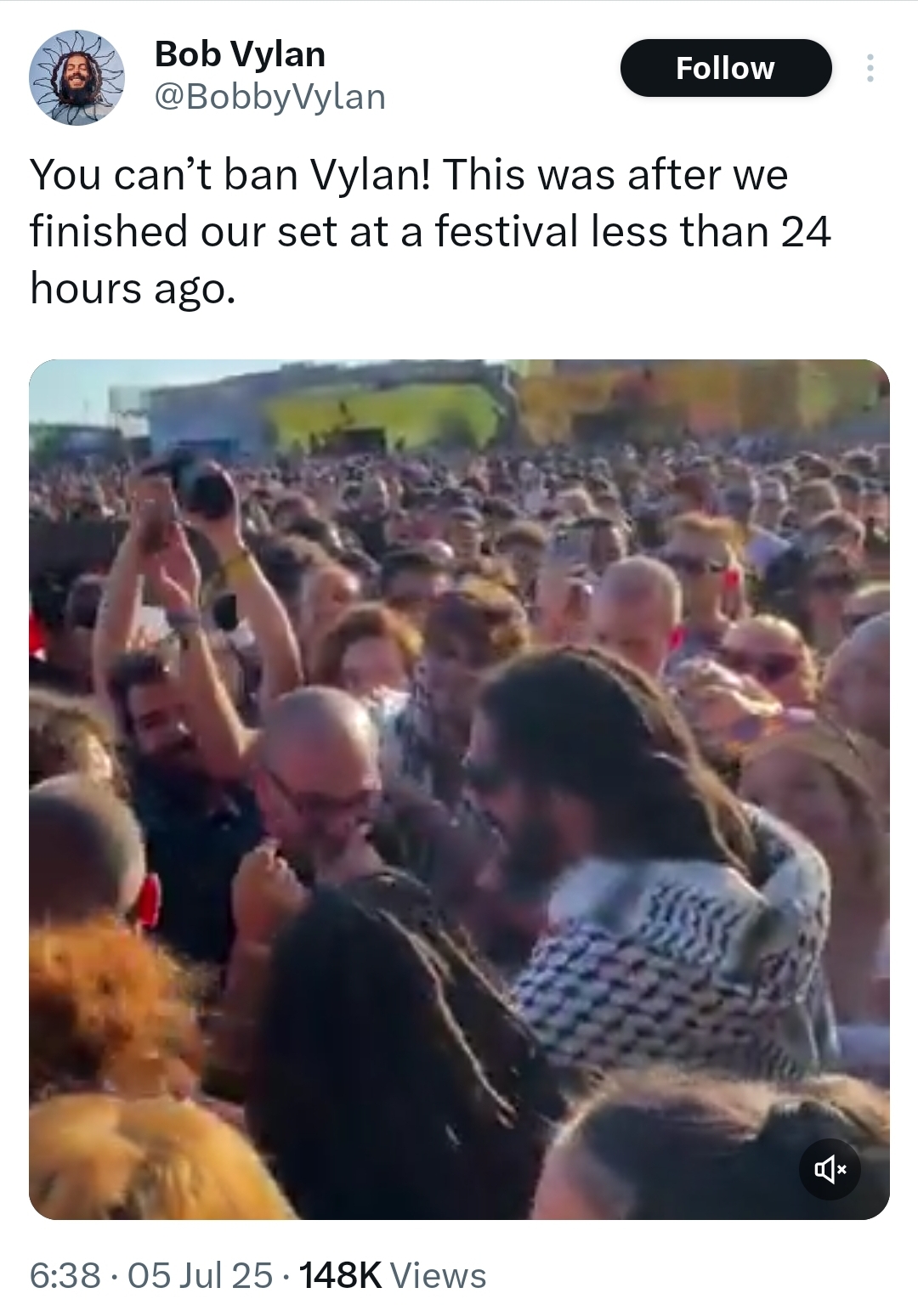This screenshot has height=1316, width=918.
Task: View the 148K Views analytics
Action: tap(393, 1275)
